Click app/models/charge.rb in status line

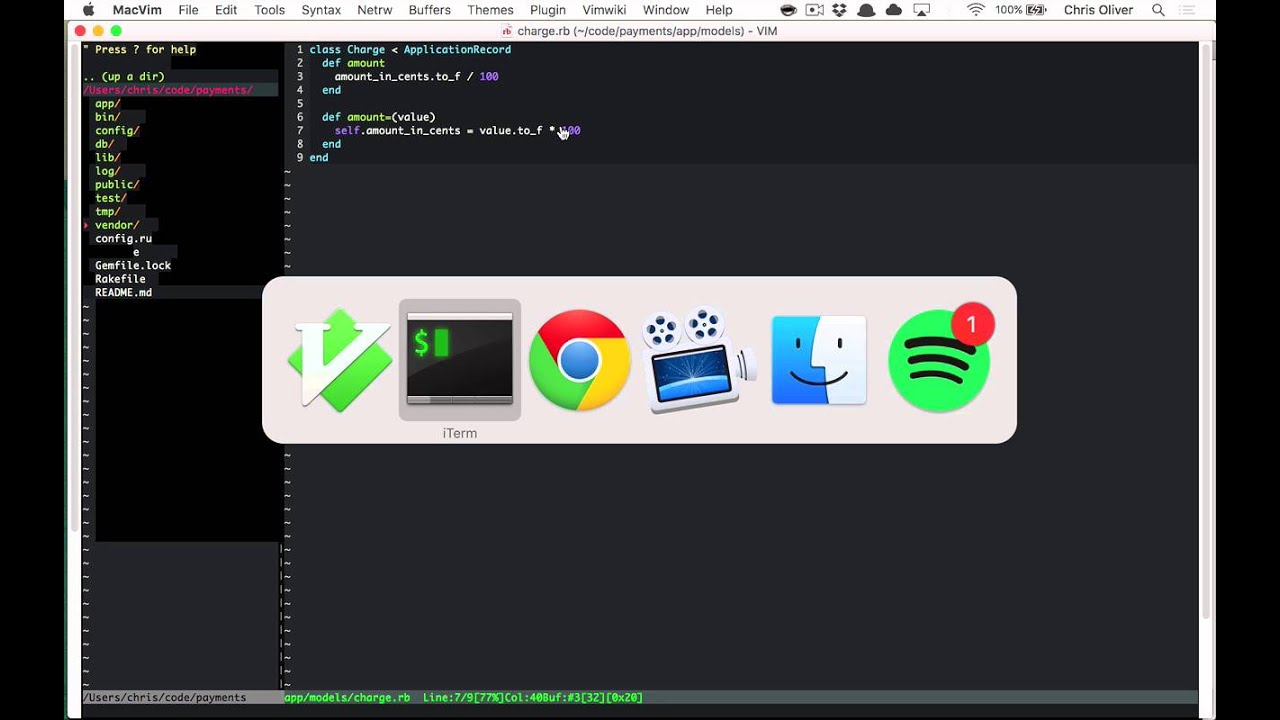pyautogui.click(x=347, y=697)
